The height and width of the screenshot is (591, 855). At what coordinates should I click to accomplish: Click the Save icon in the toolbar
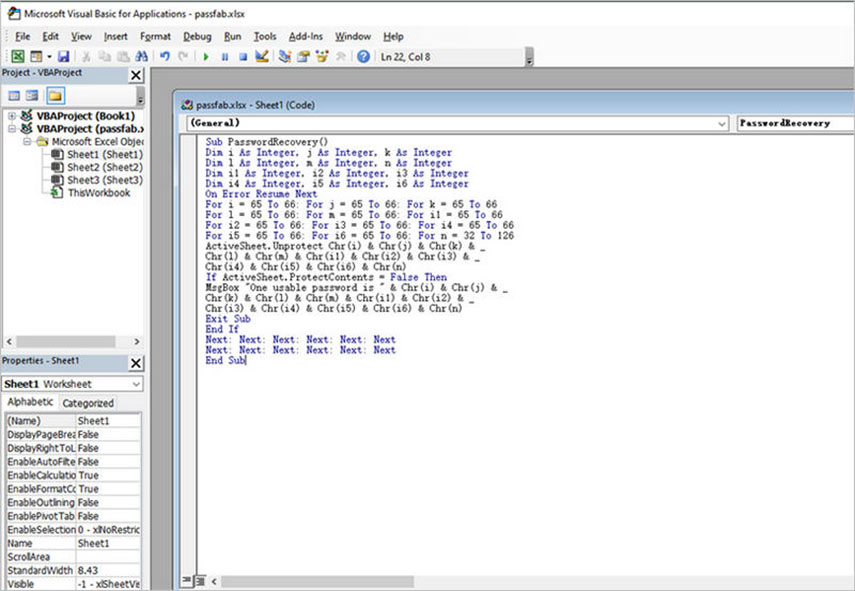(x=63, y=57)
